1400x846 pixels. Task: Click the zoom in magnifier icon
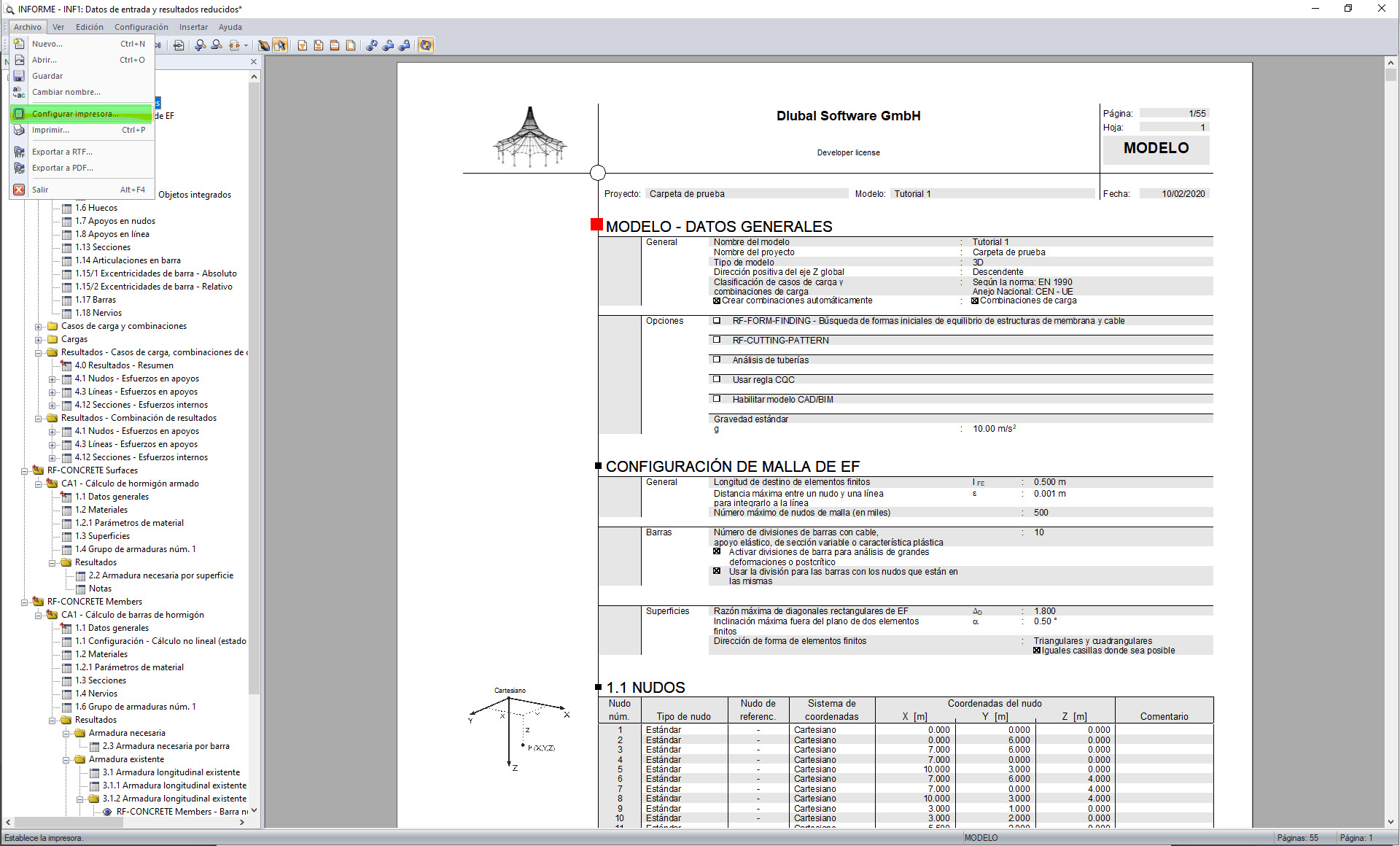pyautogui.click(x=200, y=45)
